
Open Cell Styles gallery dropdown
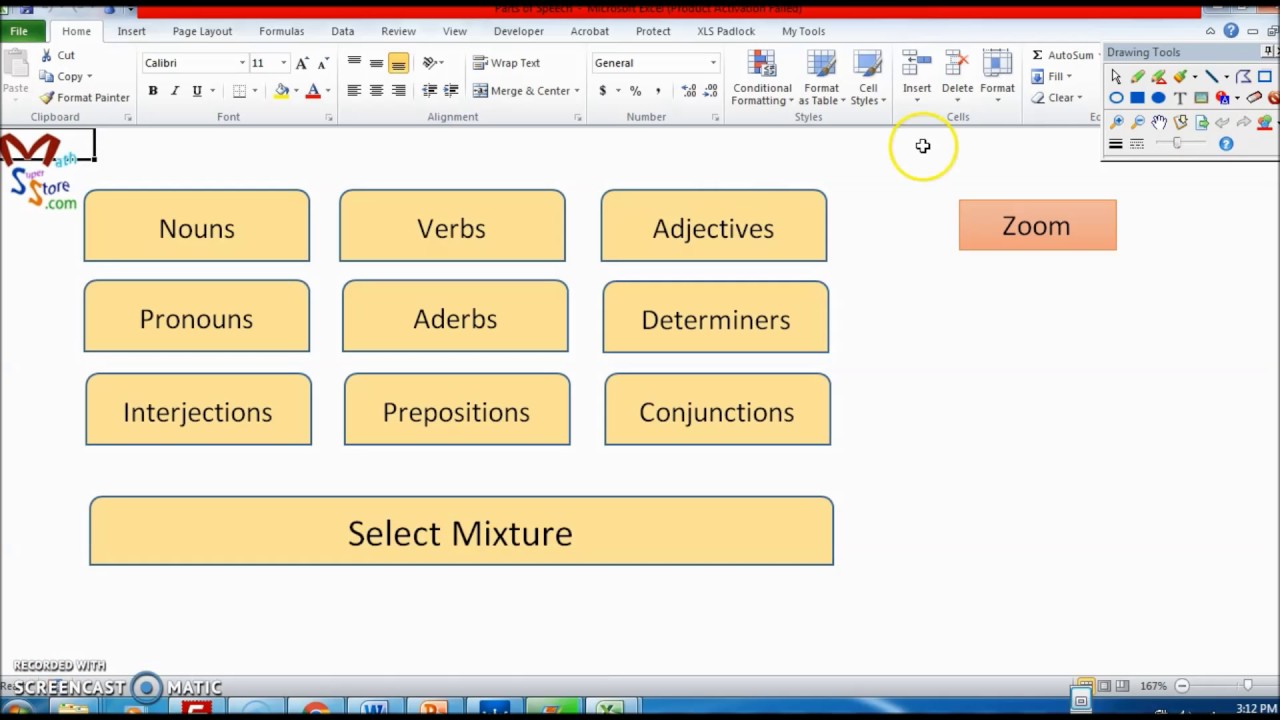click(868, 78)
